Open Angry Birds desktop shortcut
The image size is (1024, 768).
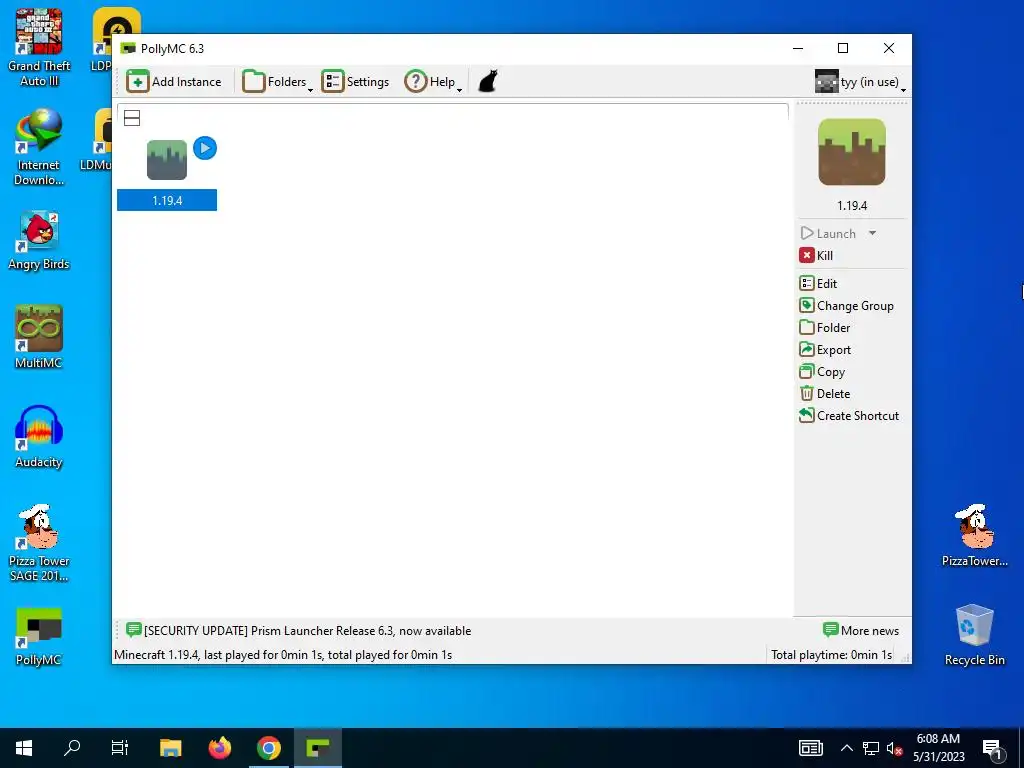[x=39, y=240]
